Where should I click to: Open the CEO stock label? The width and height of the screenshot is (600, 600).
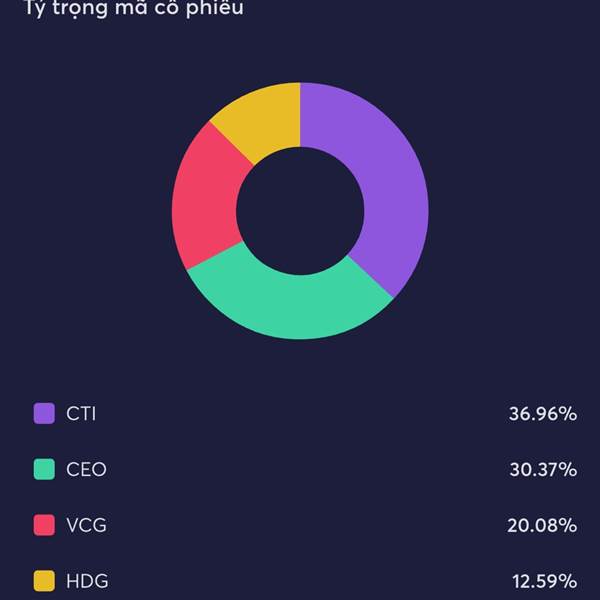[86, 470]
